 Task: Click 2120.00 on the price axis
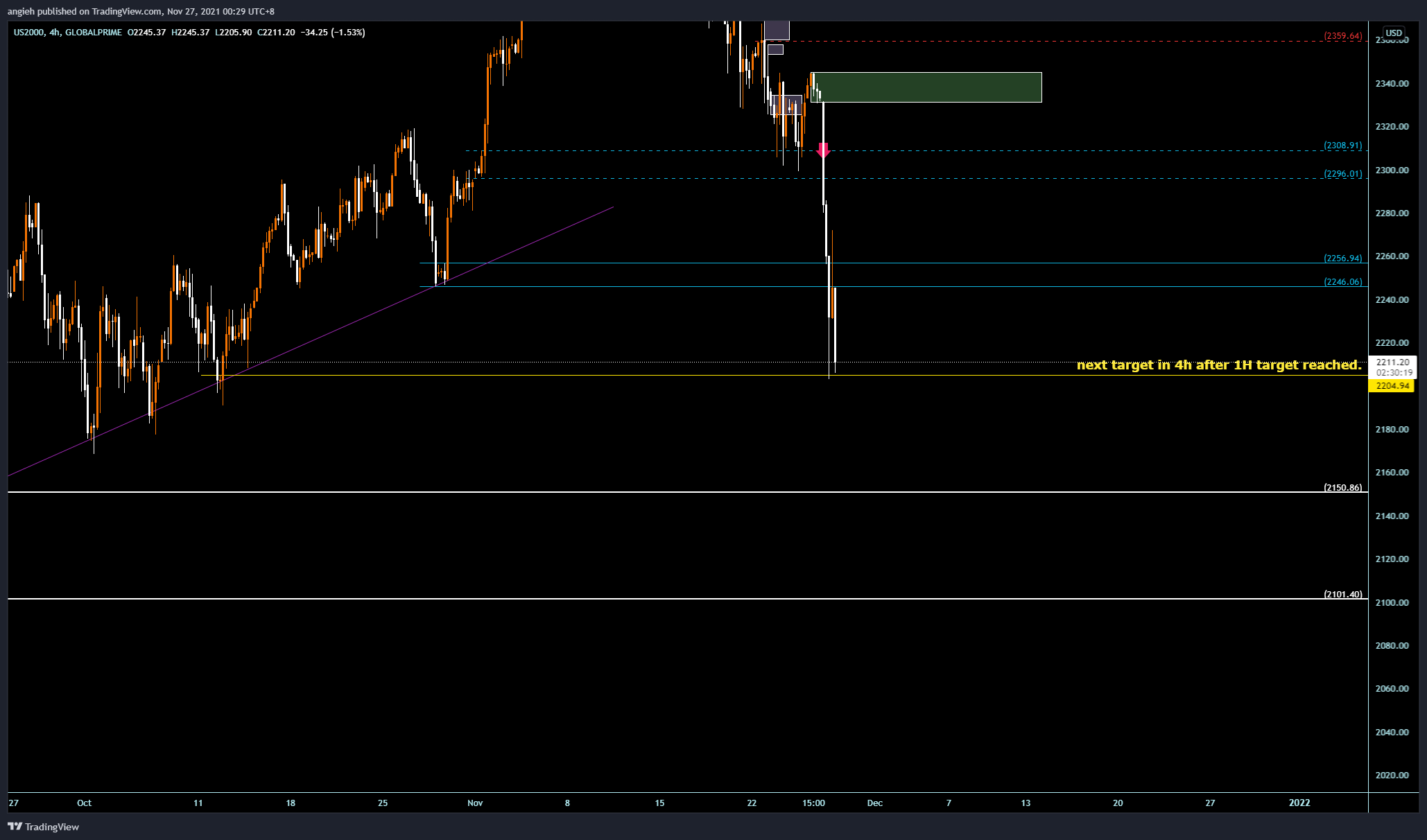1392,559
